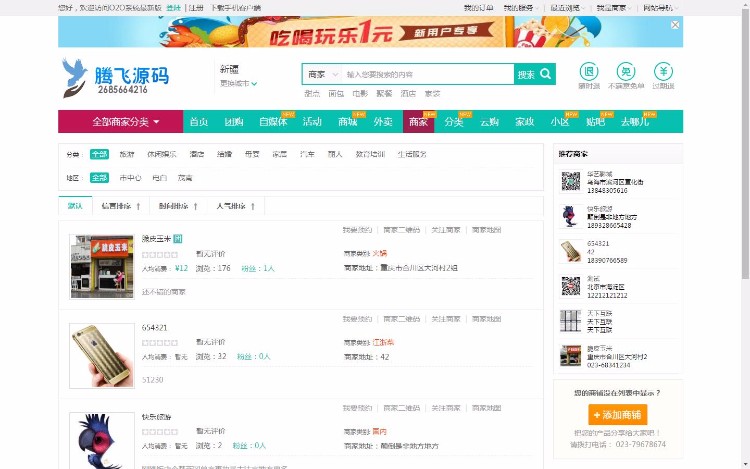Select 全部 in the 地区 filter
Viewport: 750px width, 469px height.
[x=99, y=177]
